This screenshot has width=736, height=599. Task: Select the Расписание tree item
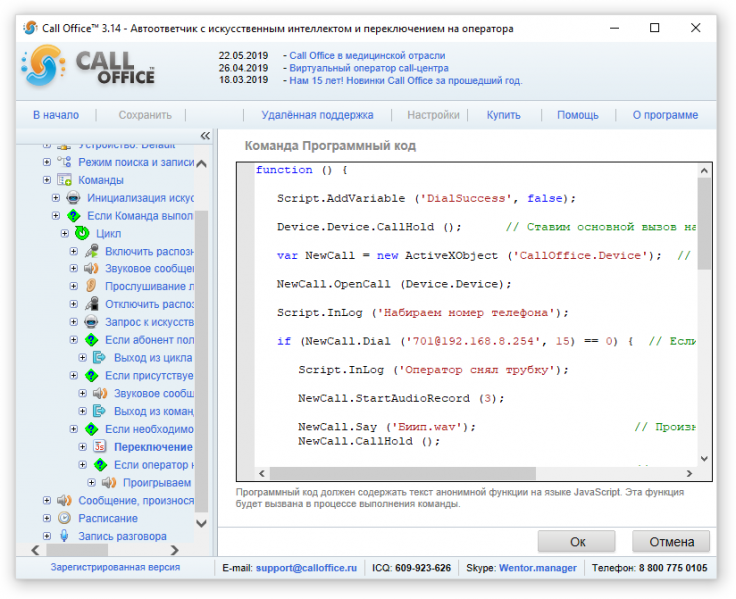tap(108, 518)
